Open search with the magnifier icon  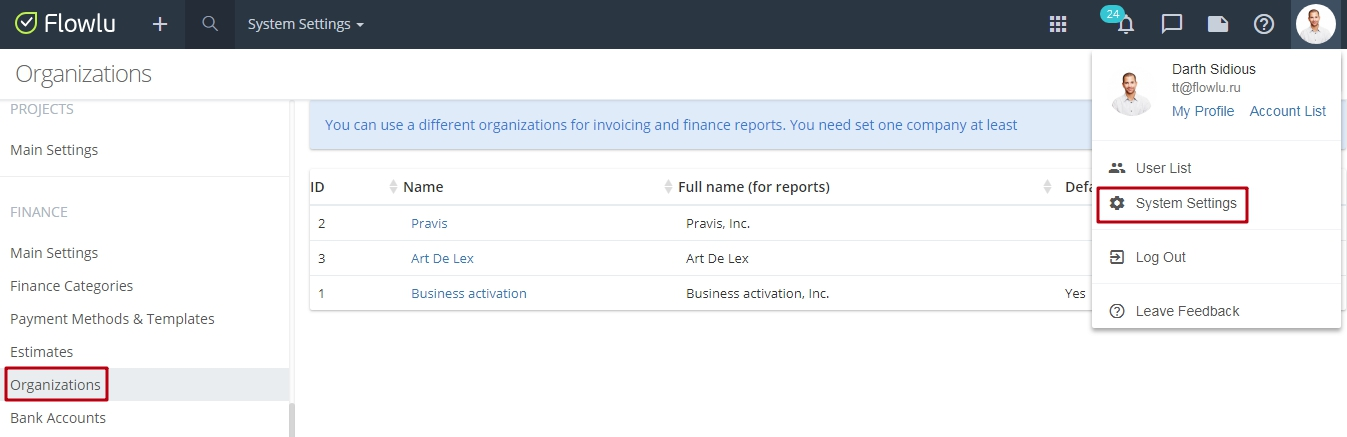pyautogui.click(x=210, y=24)
